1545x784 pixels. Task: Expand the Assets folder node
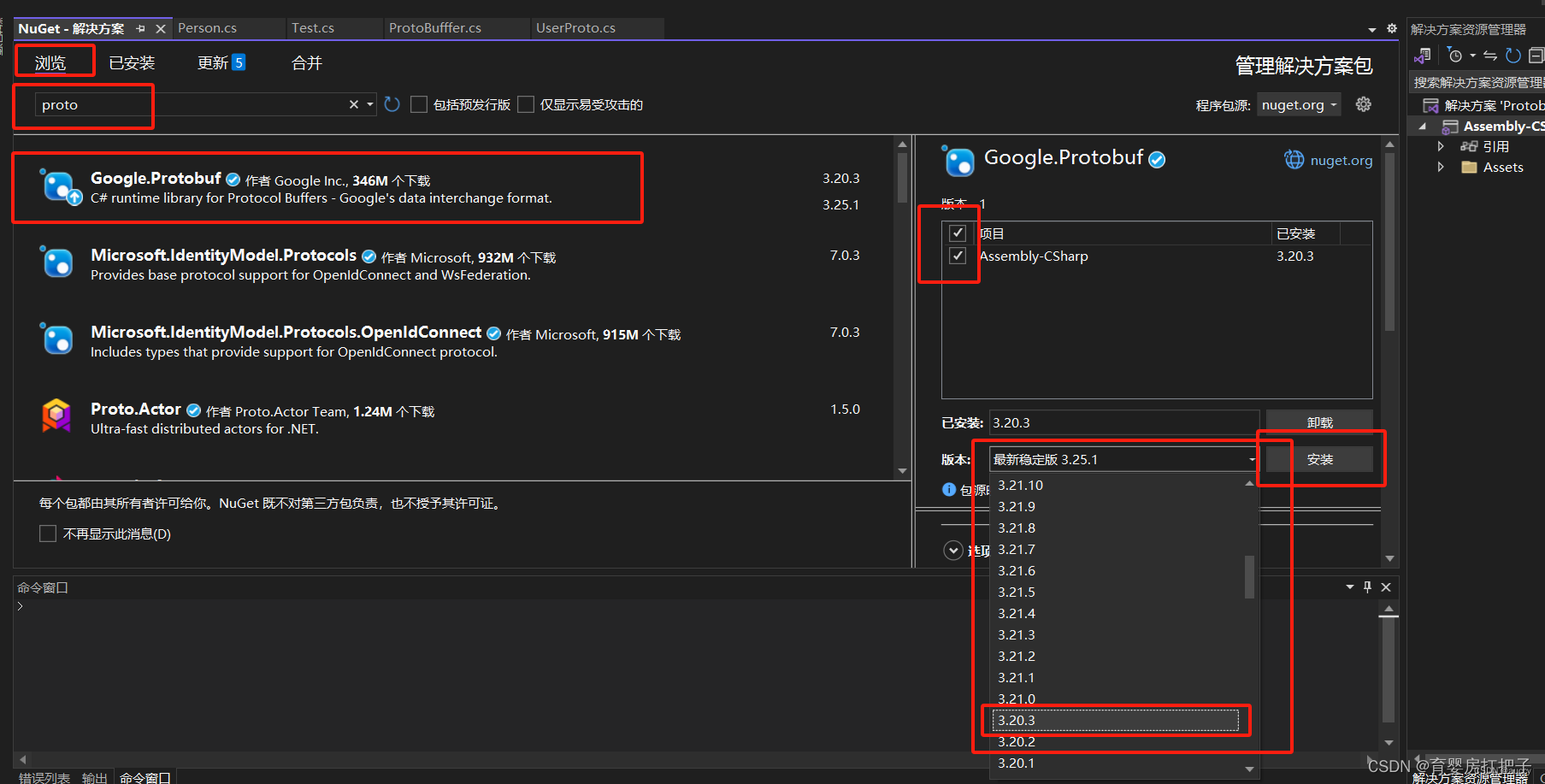click(x=1441, y=167)
